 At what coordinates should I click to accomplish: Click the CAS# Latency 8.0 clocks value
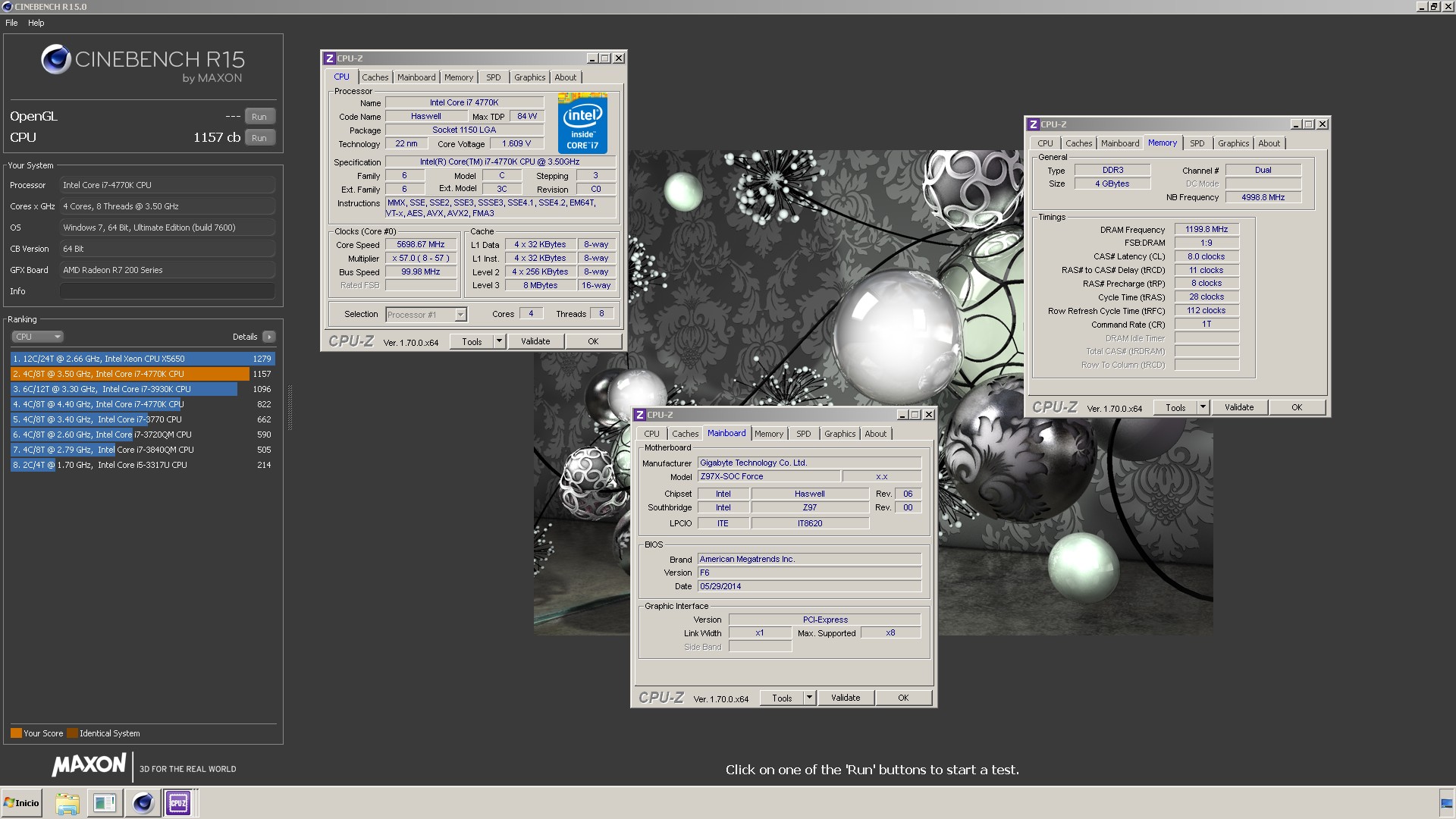1207,256
